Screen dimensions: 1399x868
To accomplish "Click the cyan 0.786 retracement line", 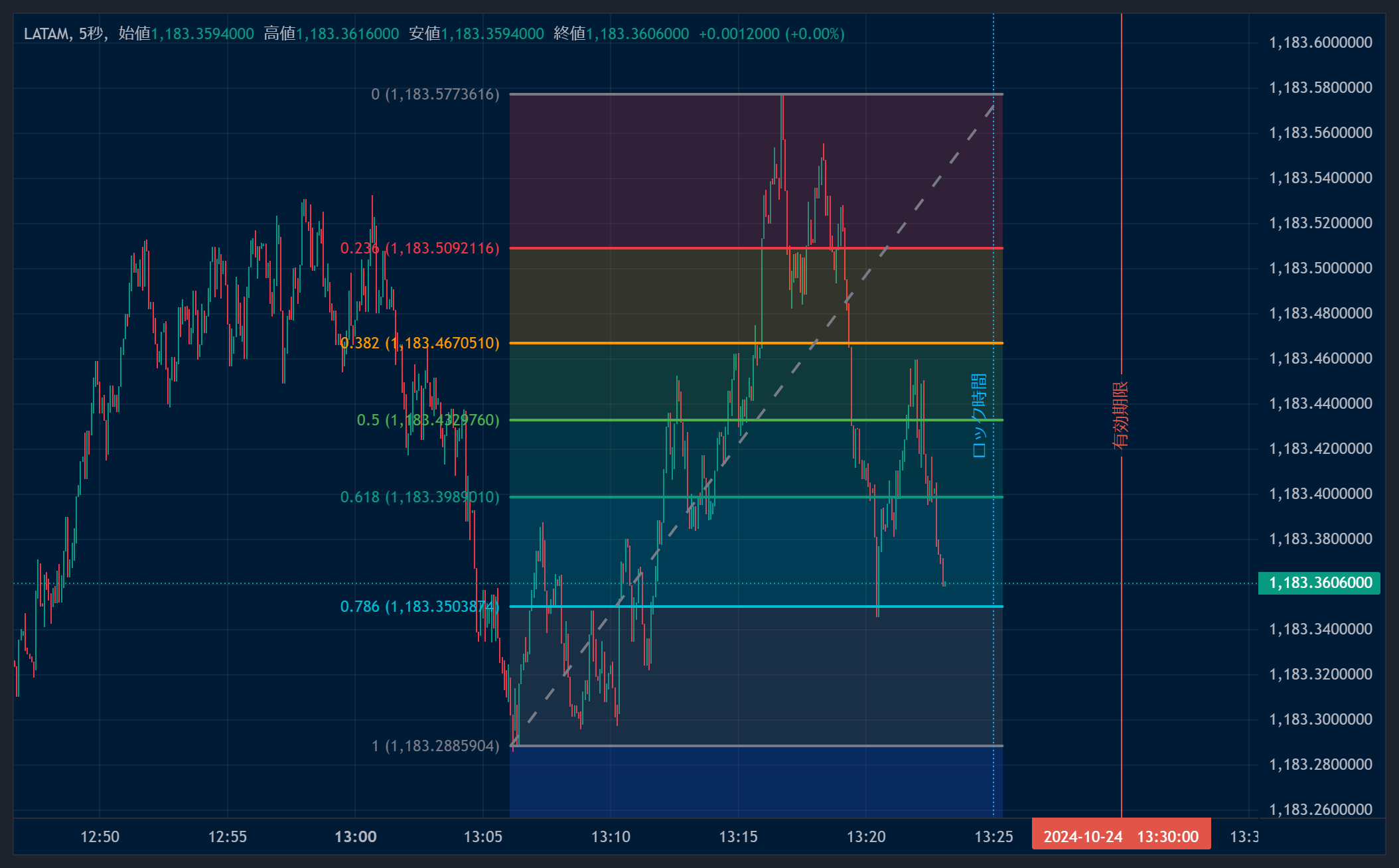I will coord(756,607).
